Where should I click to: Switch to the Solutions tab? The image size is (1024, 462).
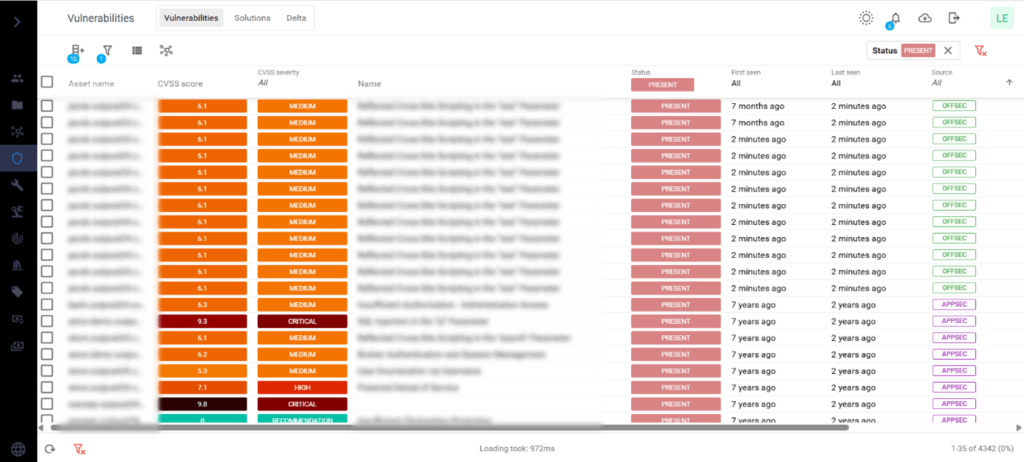(253, 18)
